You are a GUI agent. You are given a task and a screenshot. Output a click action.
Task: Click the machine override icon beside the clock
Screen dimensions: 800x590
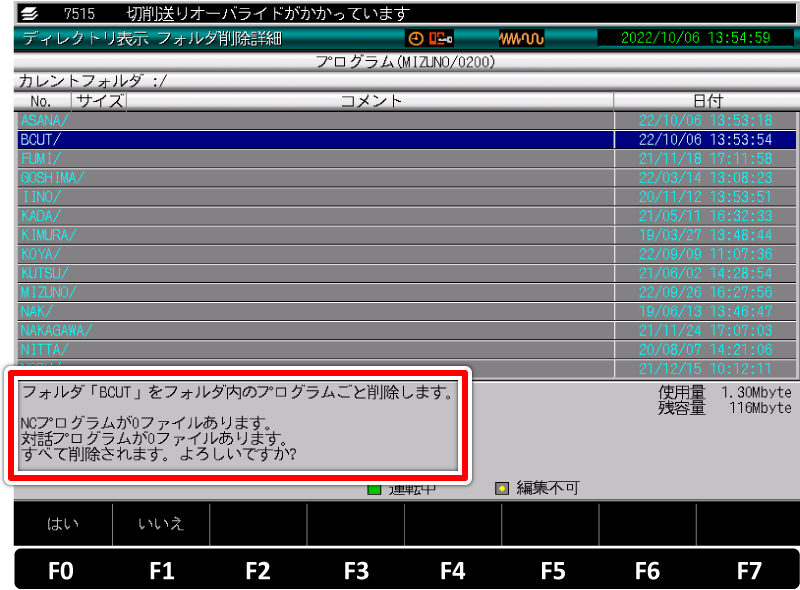tap(440, 37)
